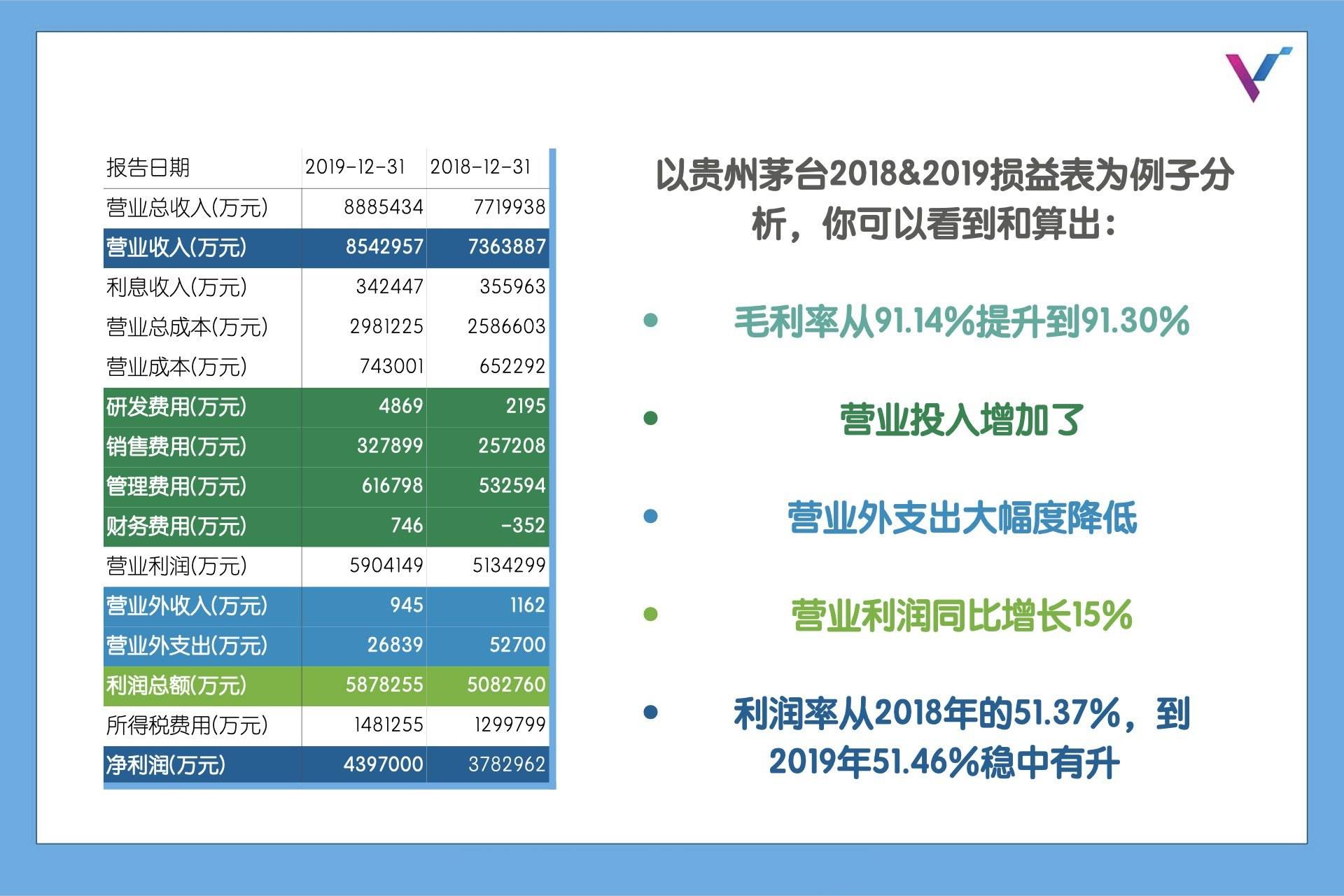The image size is (1344, 896).
Task: Click the value 743001
Action: coord(391,367)
